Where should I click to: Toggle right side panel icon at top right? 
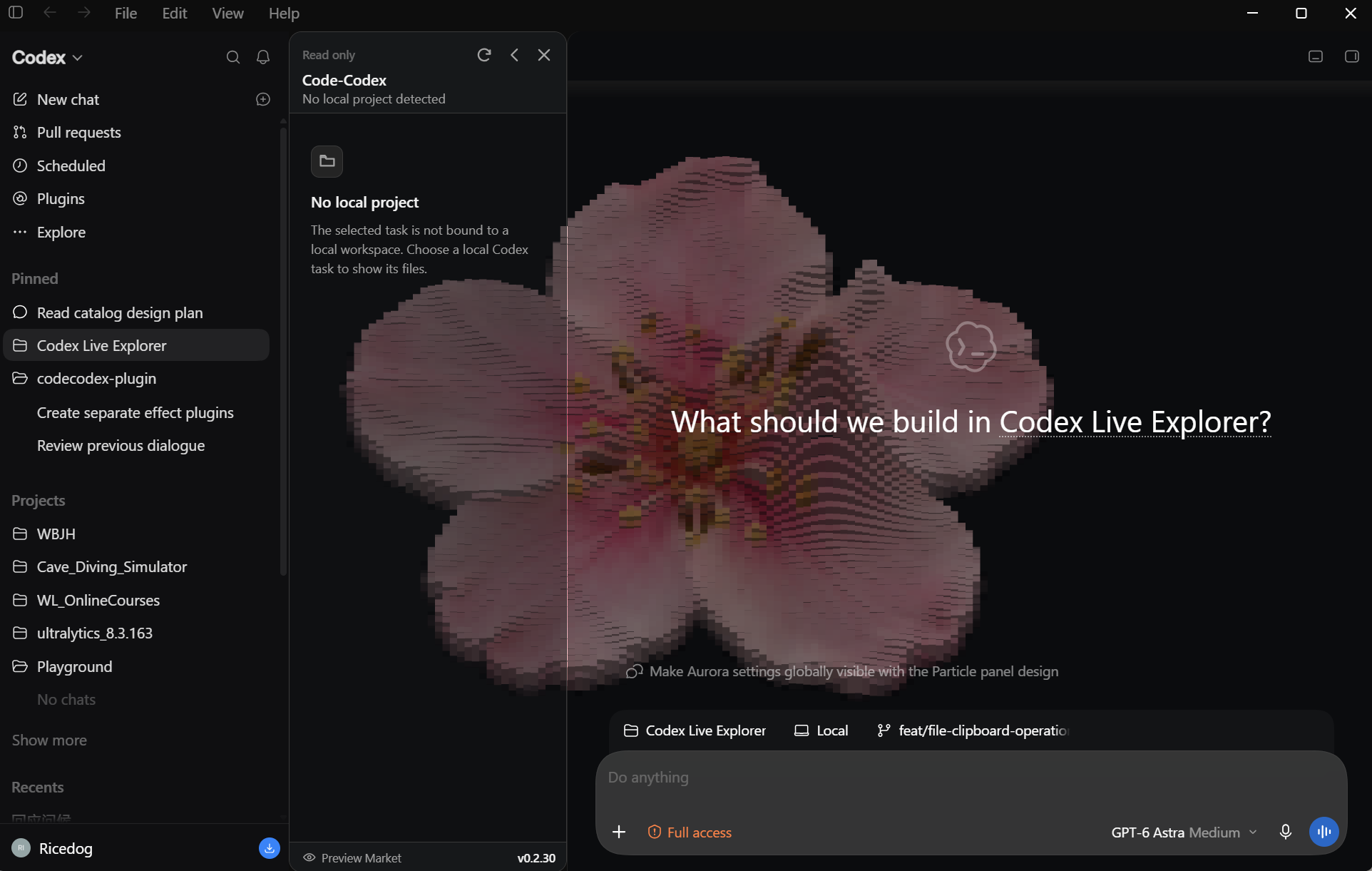pyautogui.click(x=1351, y=56)
